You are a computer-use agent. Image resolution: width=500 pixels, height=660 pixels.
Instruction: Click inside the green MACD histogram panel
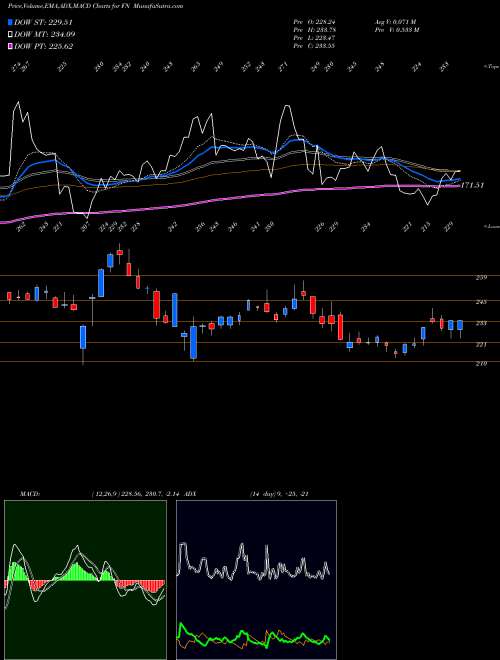[85, 580]
